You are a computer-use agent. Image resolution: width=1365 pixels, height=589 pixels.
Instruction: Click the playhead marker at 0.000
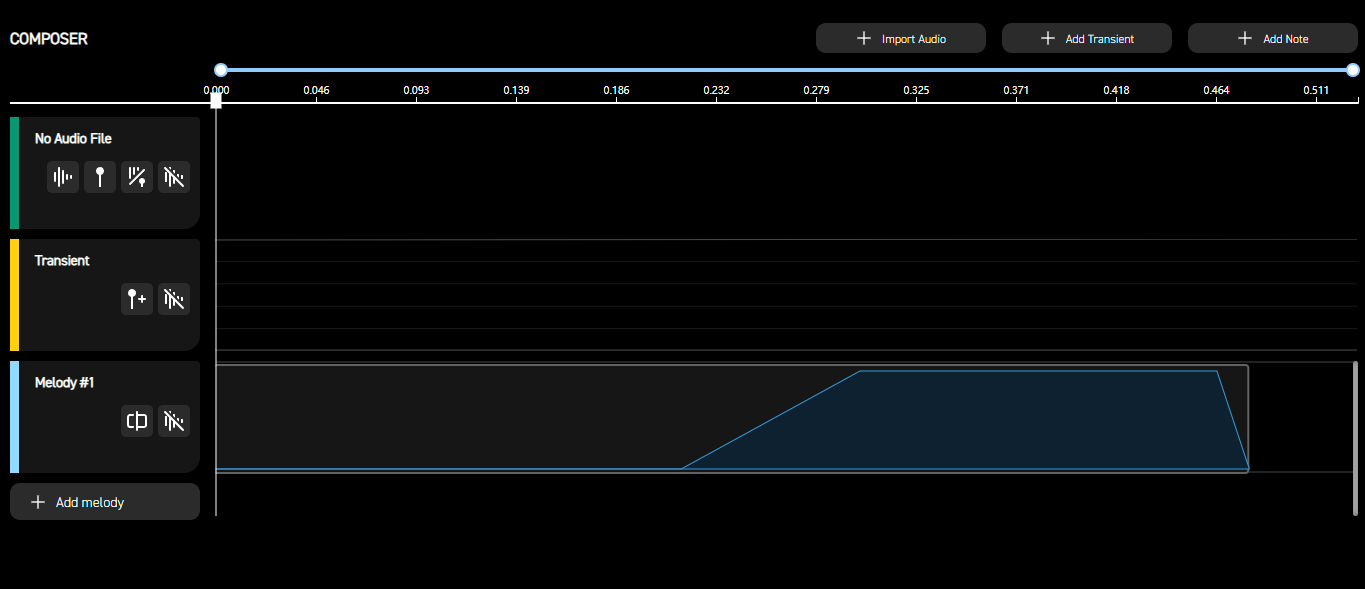(x=216, y=100)
